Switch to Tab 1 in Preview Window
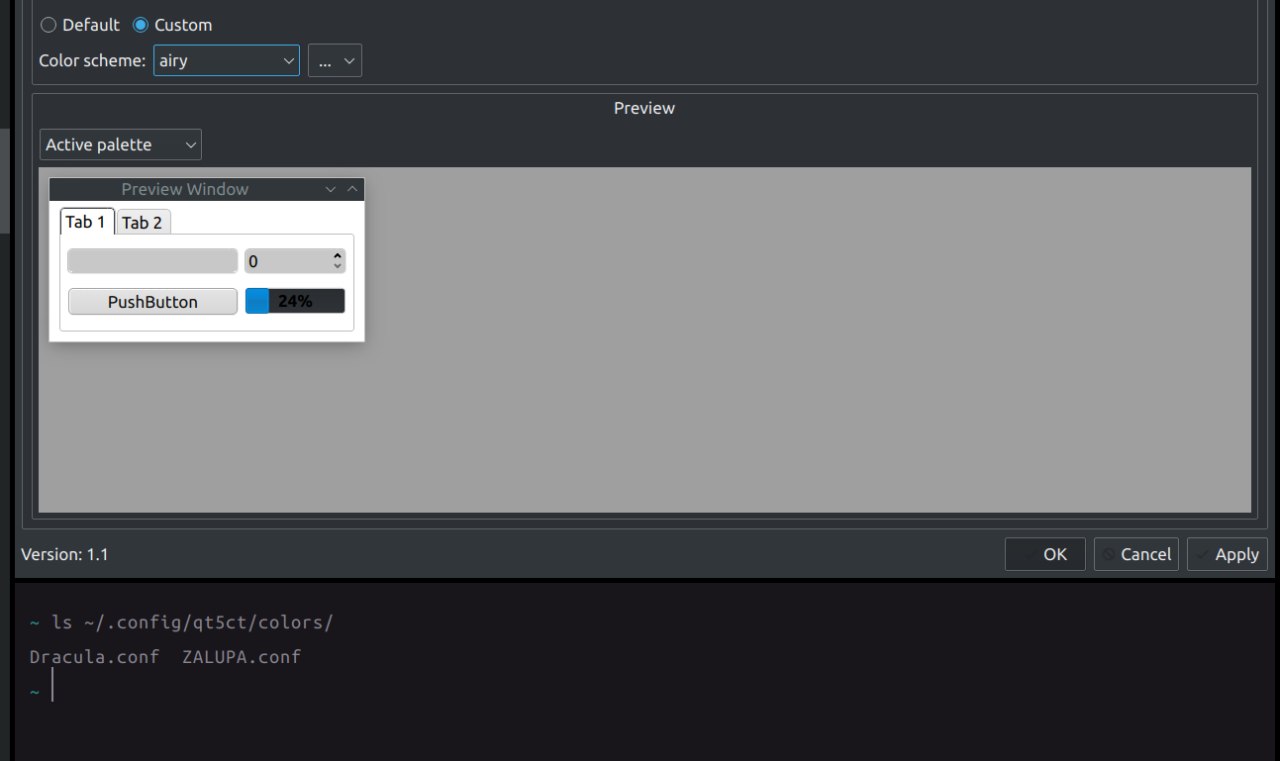 [86, 222]
